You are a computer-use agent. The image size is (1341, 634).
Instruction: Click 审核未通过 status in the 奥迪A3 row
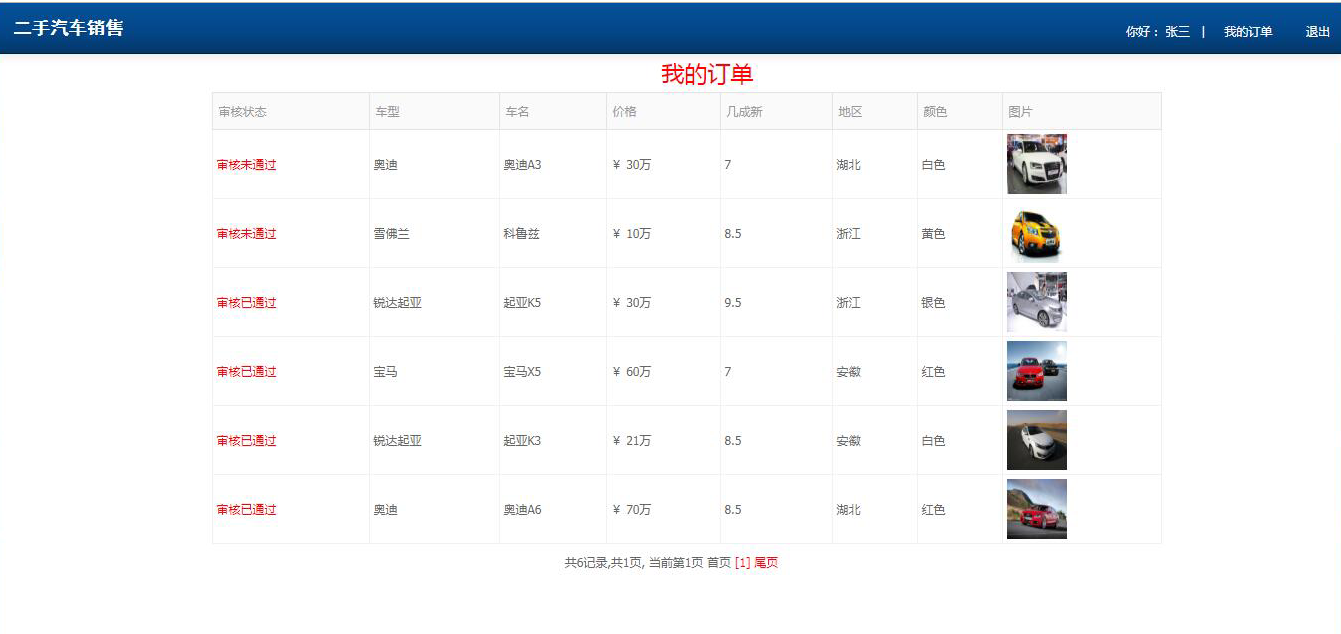point(247,165)
